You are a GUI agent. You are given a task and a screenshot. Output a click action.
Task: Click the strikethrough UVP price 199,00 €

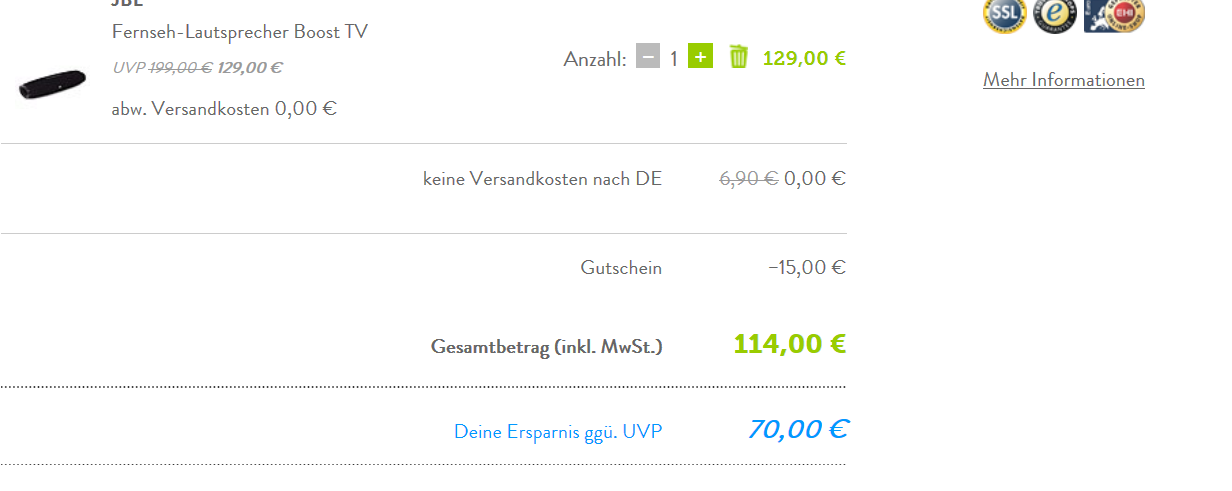pos(180,68)
